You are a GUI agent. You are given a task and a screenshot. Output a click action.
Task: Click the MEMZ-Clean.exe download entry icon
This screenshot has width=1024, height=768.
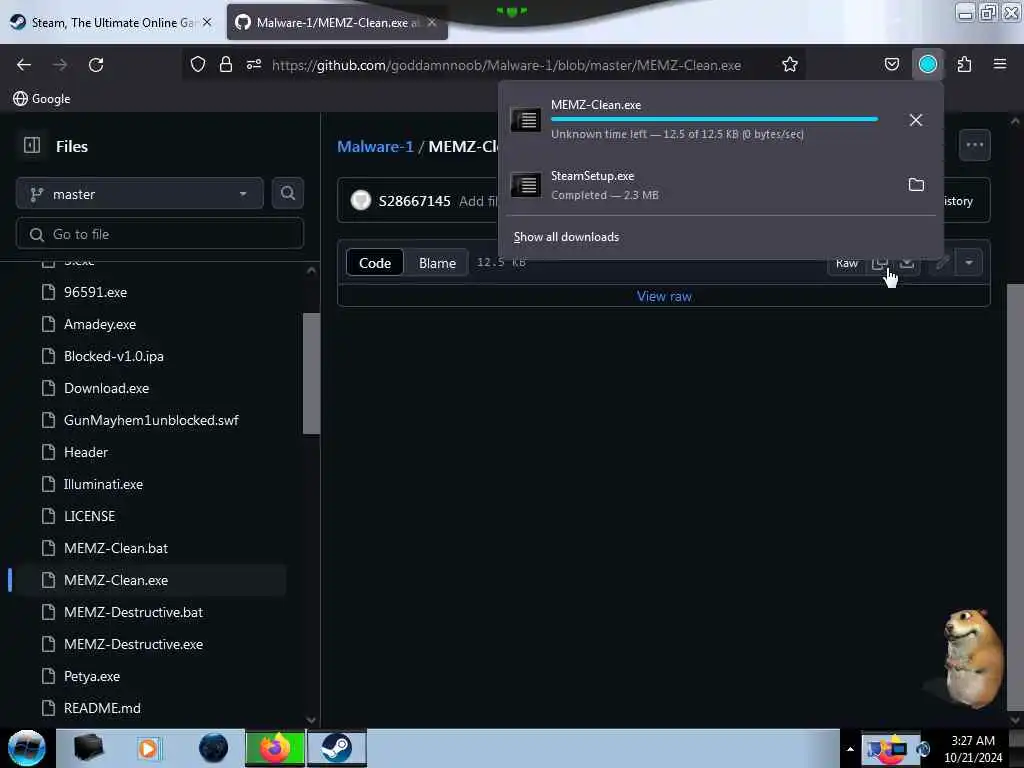tap(526, 120)
